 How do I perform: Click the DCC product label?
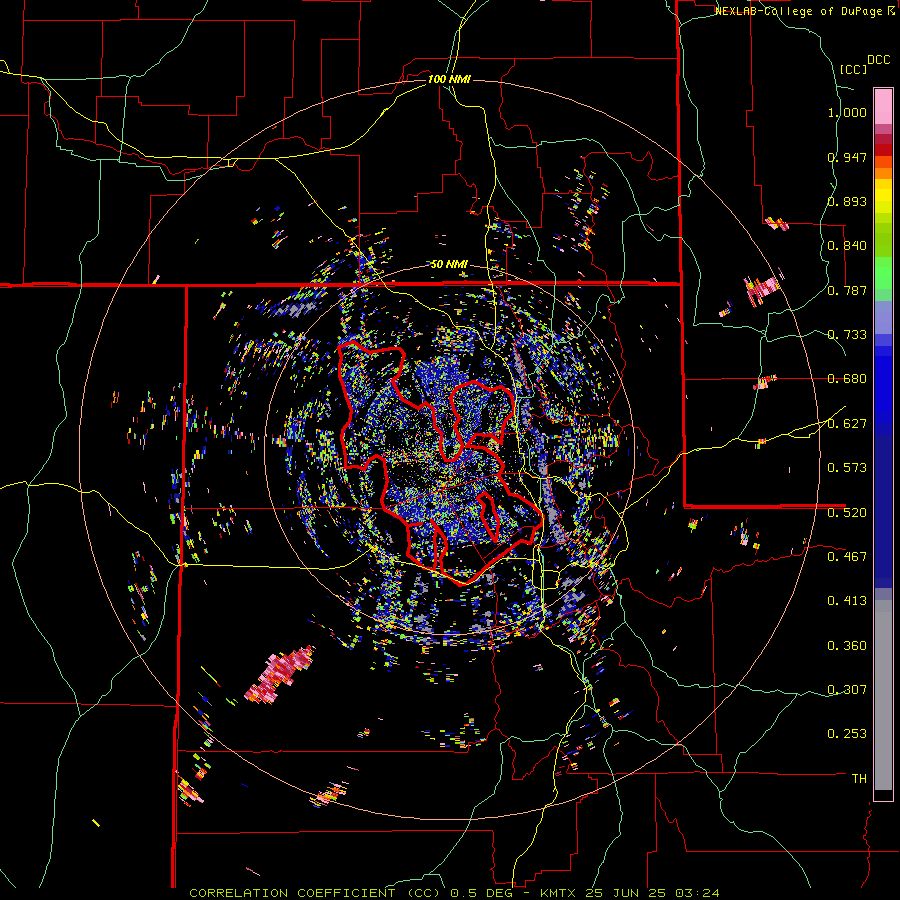(x=878, y=60)
